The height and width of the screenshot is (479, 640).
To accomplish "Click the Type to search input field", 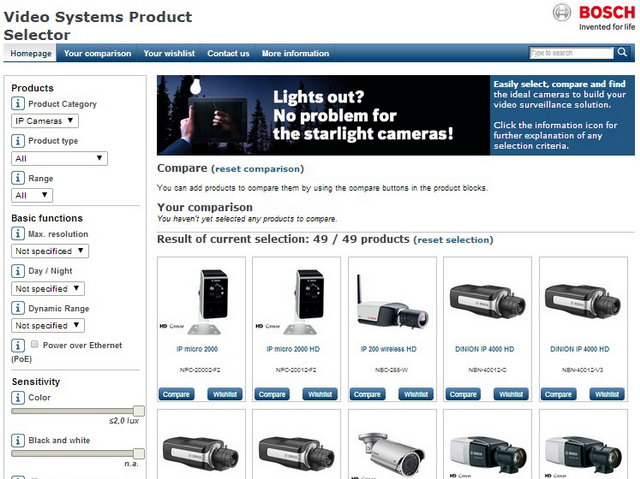I will click(x=571, y=53).
